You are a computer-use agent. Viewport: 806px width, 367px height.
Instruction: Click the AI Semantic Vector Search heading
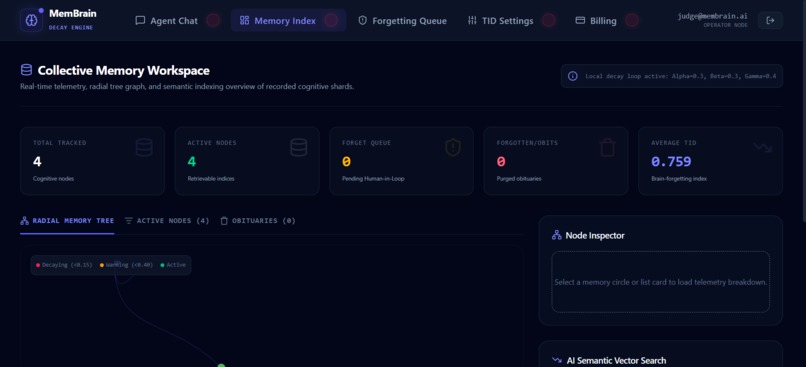pyautogui.click(x=616, y=360)
